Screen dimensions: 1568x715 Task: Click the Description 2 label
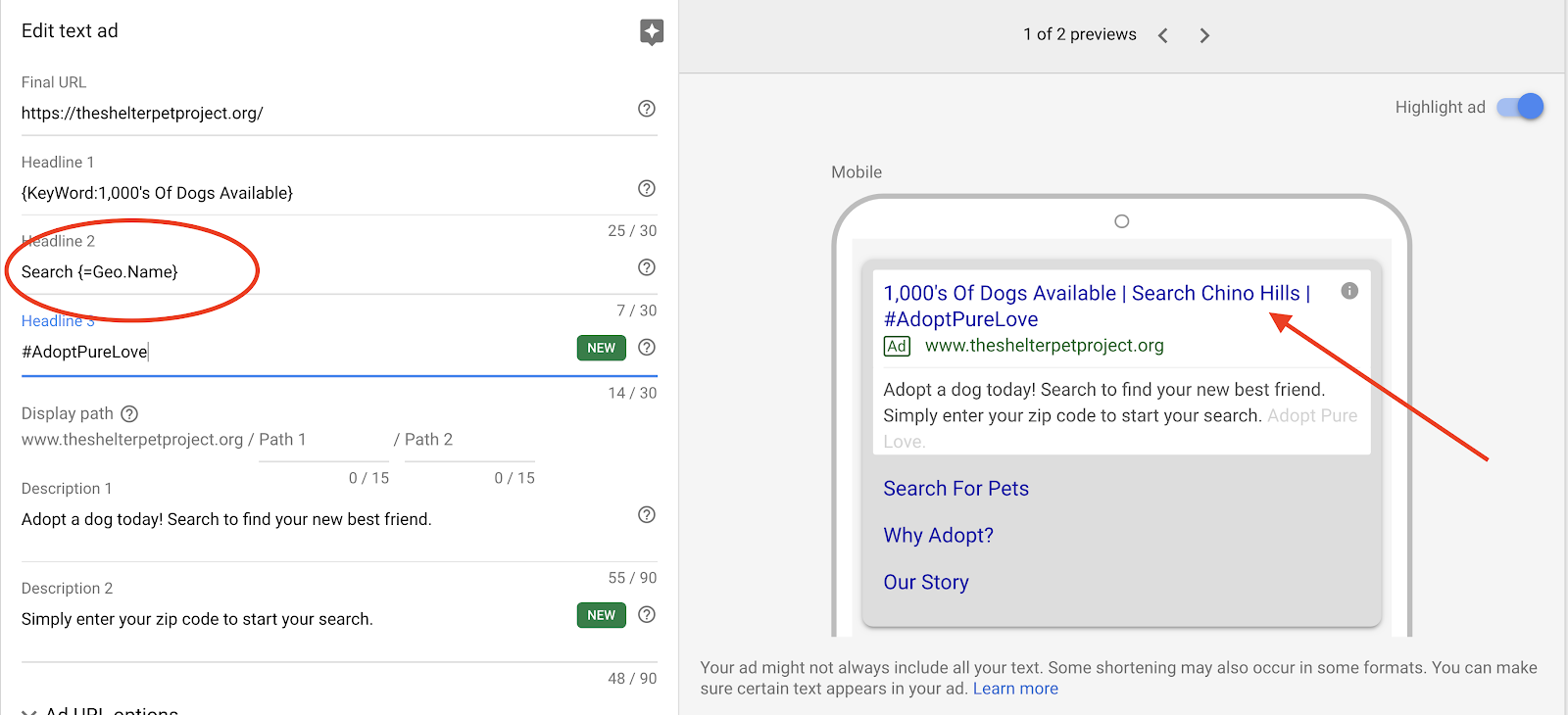(68, 589)
